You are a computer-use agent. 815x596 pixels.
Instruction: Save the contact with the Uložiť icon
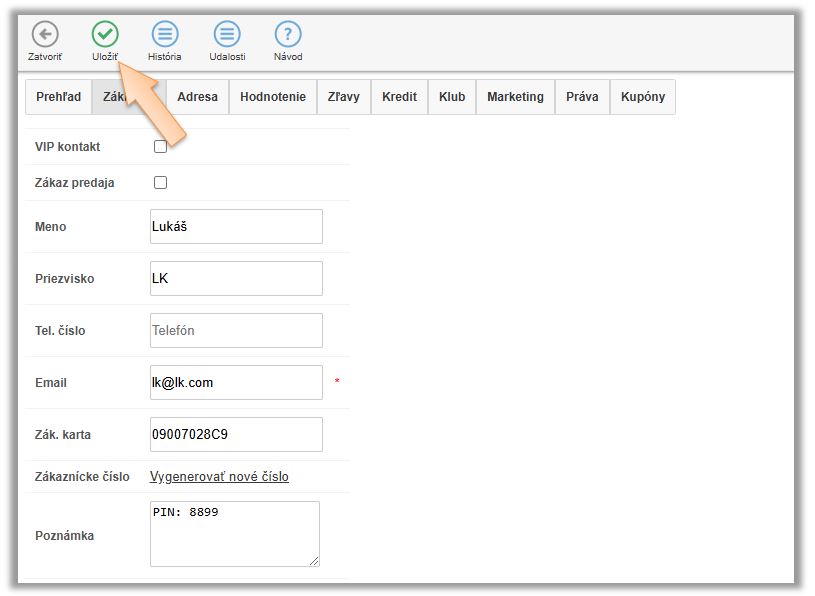click(105, 34)
